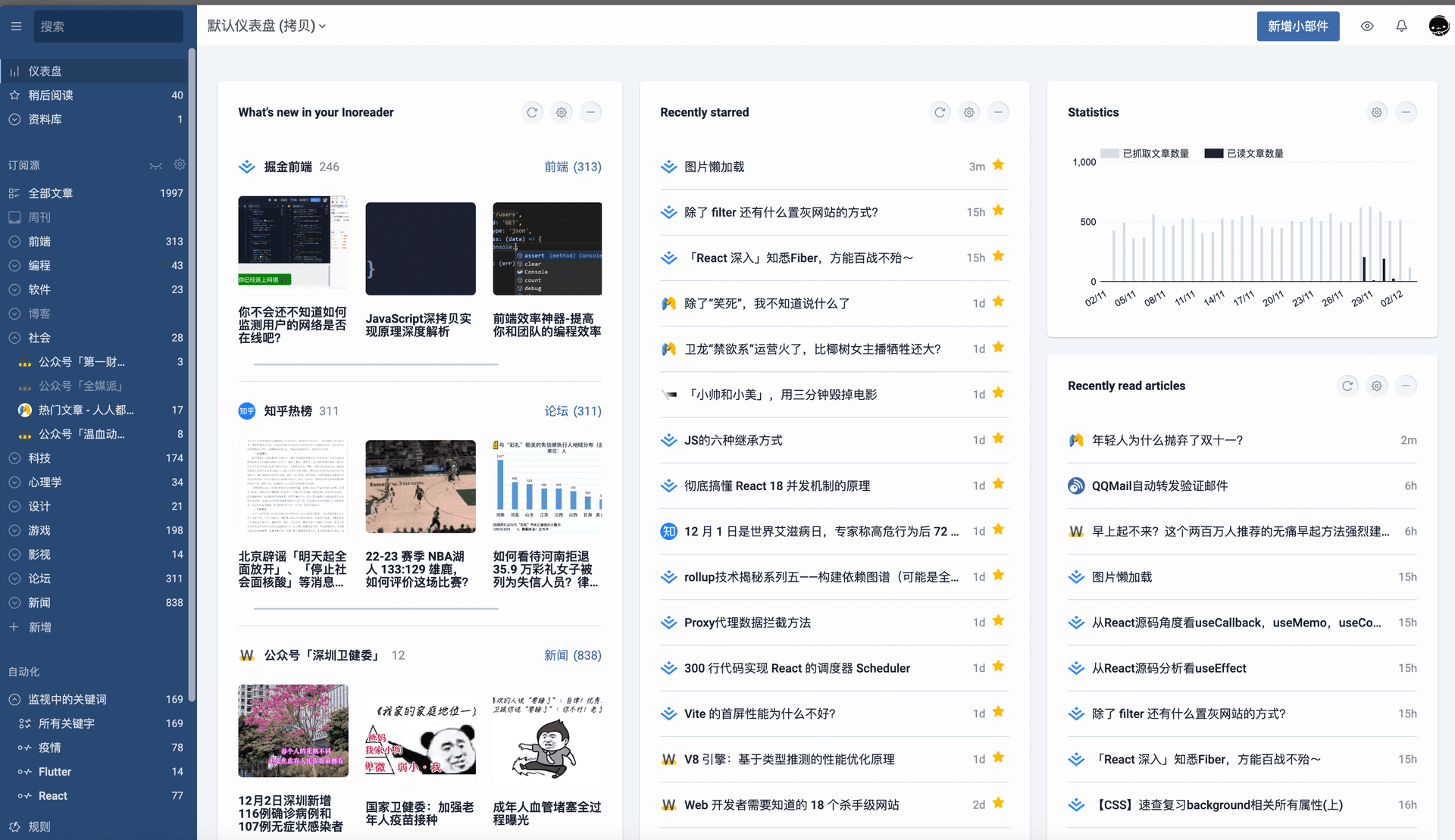Expand the 编程 folder

(14, 266)
